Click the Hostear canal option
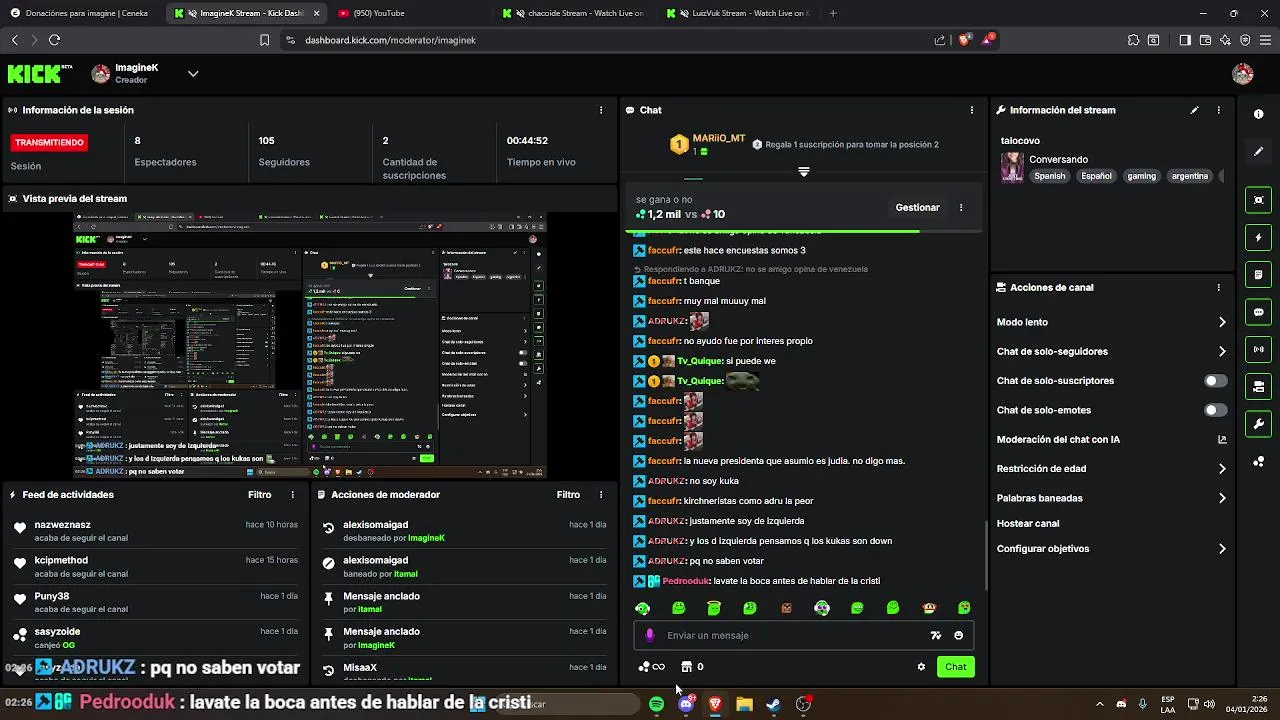Viewport: 1280px width, 720px height. click(1028, 523)
